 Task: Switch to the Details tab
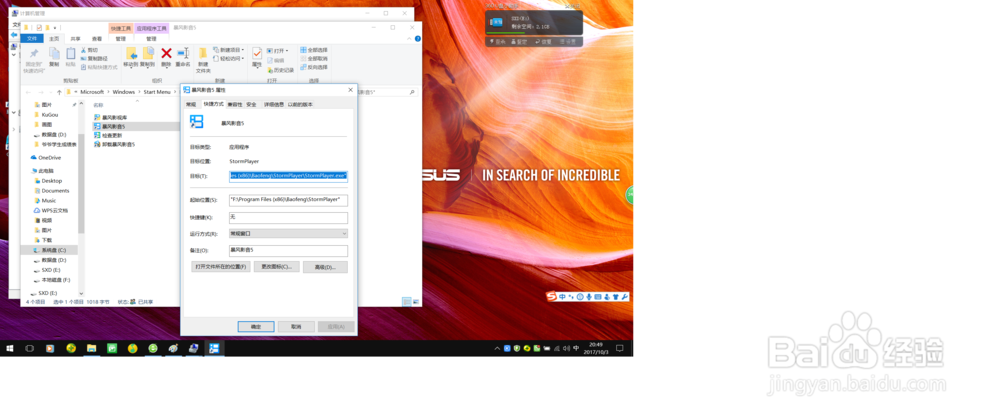pos(272,104)
